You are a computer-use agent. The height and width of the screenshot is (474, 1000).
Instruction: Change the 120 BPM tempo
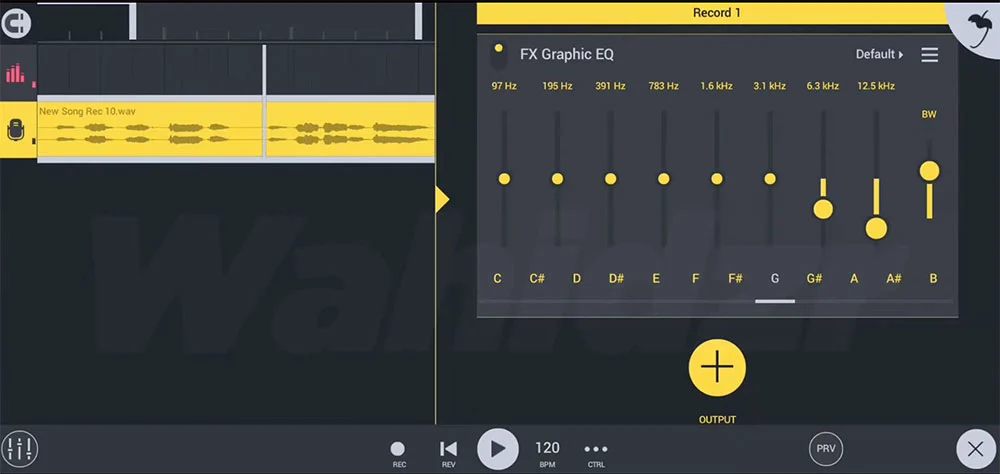point(547,454)
